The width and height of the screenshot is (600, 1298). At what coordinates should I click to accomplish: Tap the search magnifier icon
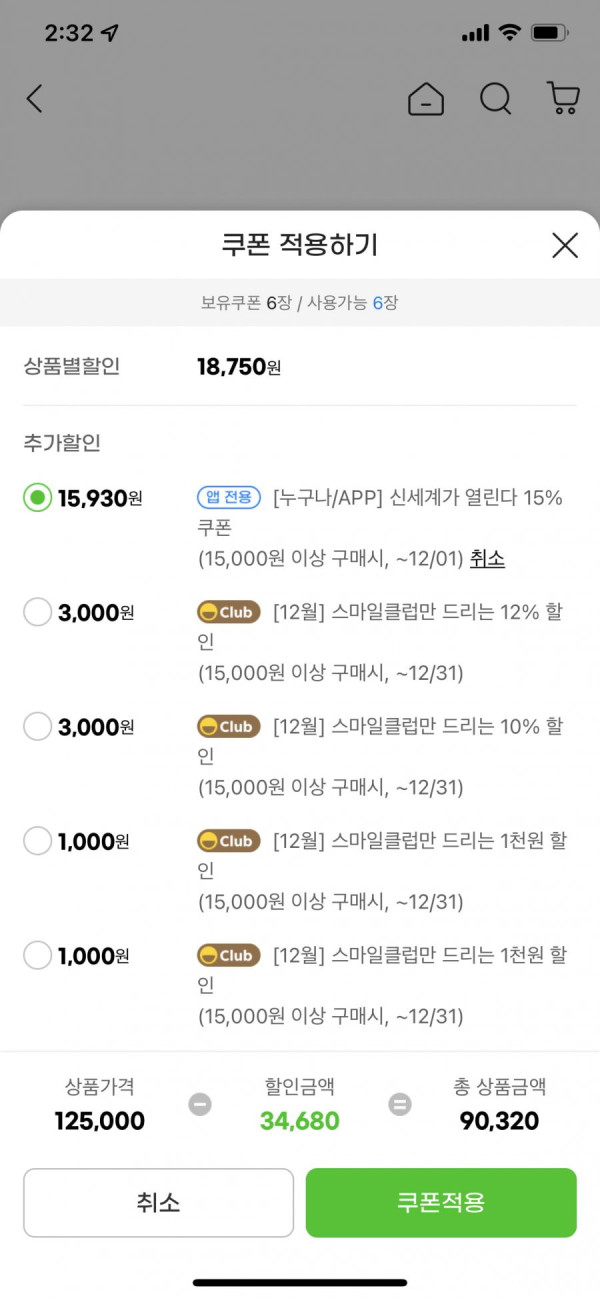(495, 98)
